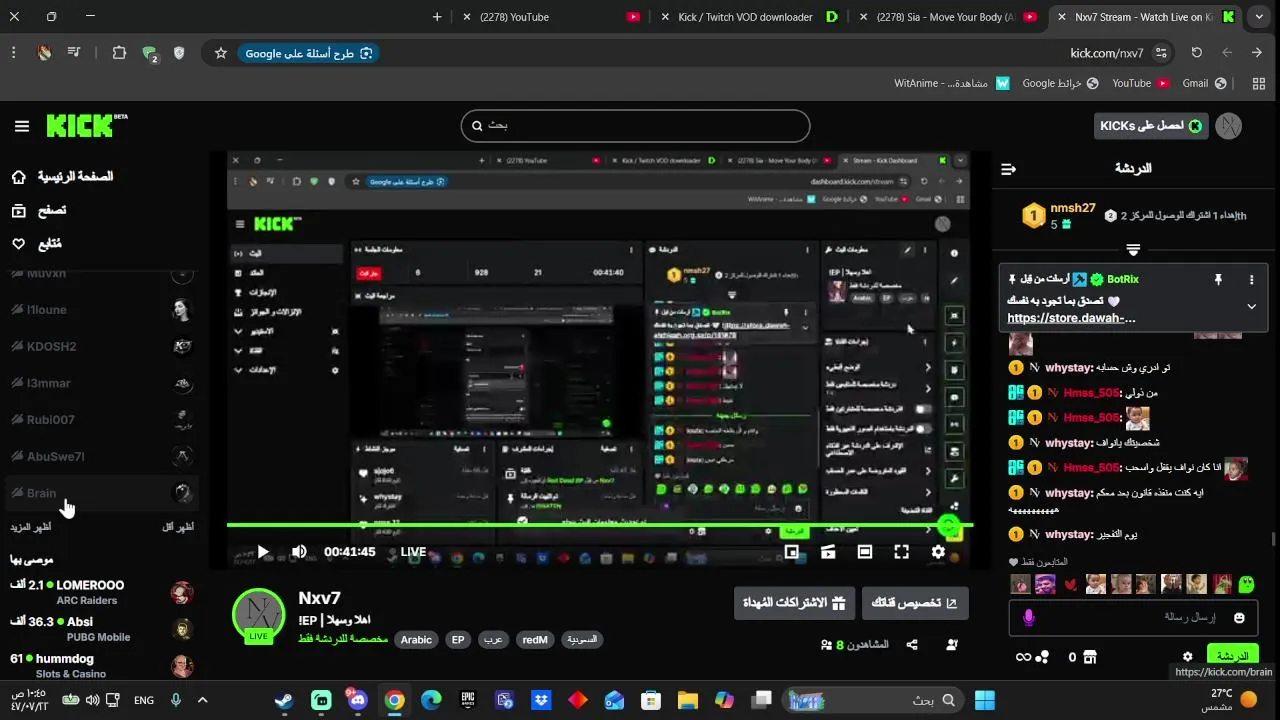Image resolution: width=1280 pixels, height=720 pixels.
Task: Open recommended channel Absi
Action: click(100, 629)
